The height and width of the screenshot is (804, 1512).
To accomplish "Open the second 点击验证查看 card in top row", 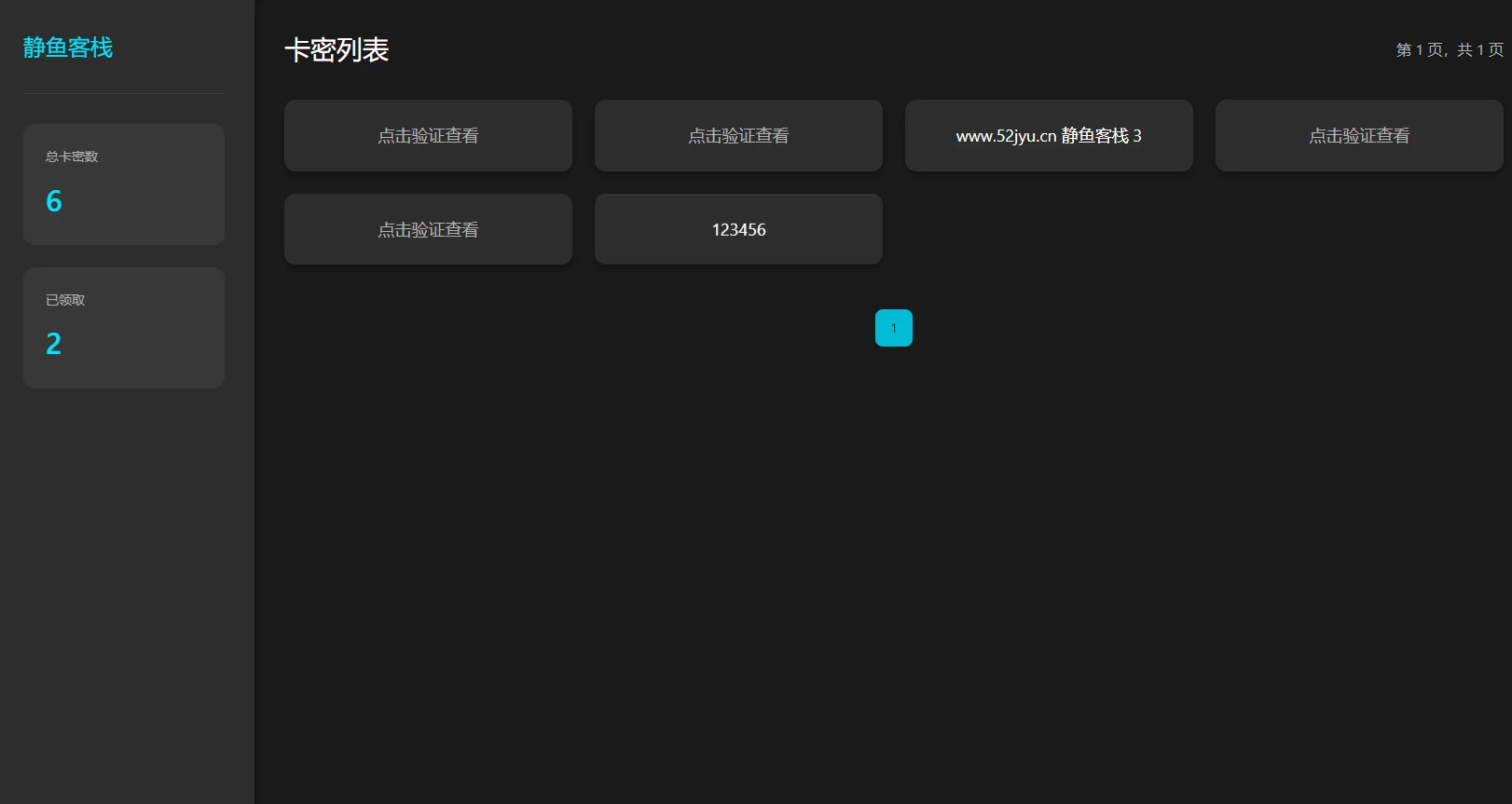I will 738,136.
